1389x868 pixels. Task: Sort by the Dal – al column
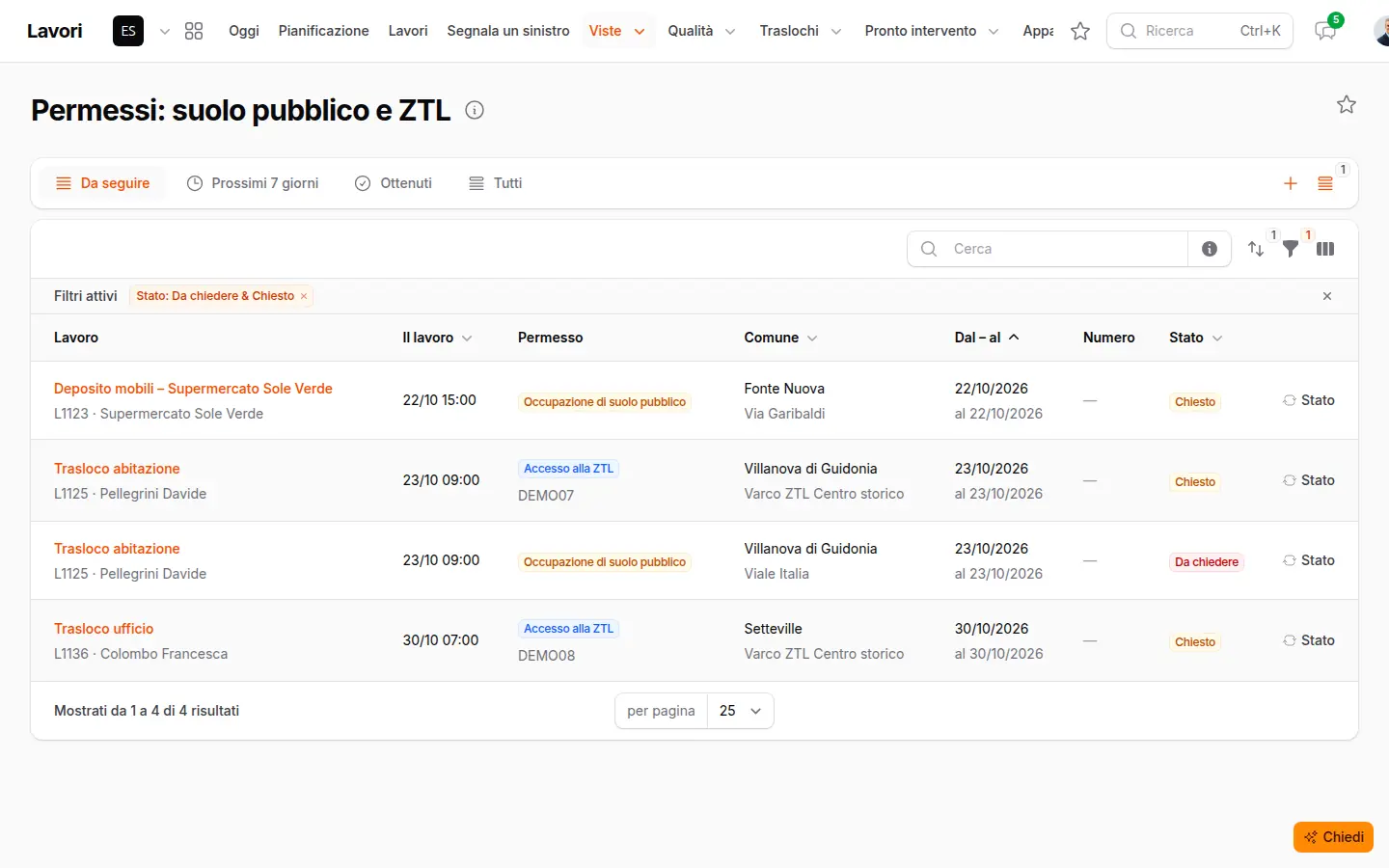[986, 338]
